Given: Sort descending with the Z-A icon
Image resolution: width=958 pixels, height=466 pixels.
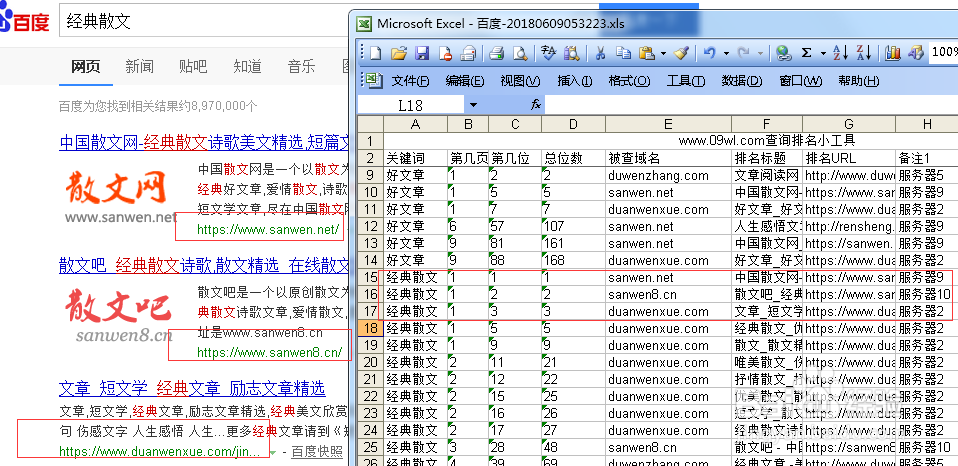Looking at the screenshot, I should click(864, 53).
